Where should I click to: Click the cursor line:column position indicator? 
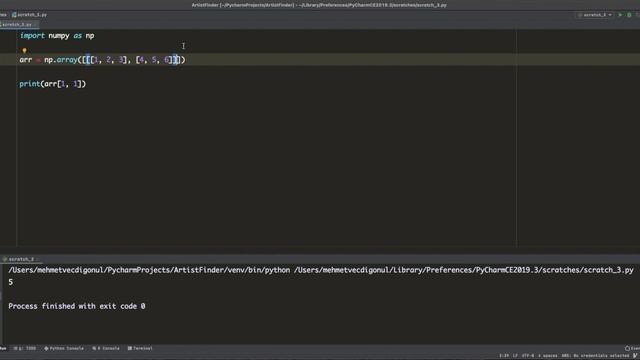504,356
